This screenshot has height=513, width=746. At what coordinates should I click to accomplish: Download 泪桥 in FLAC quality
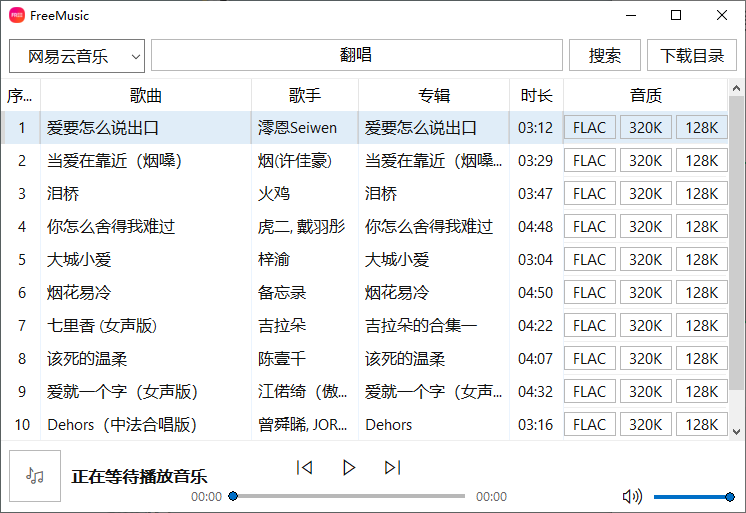pyautogui.click(x=589, y=193)
